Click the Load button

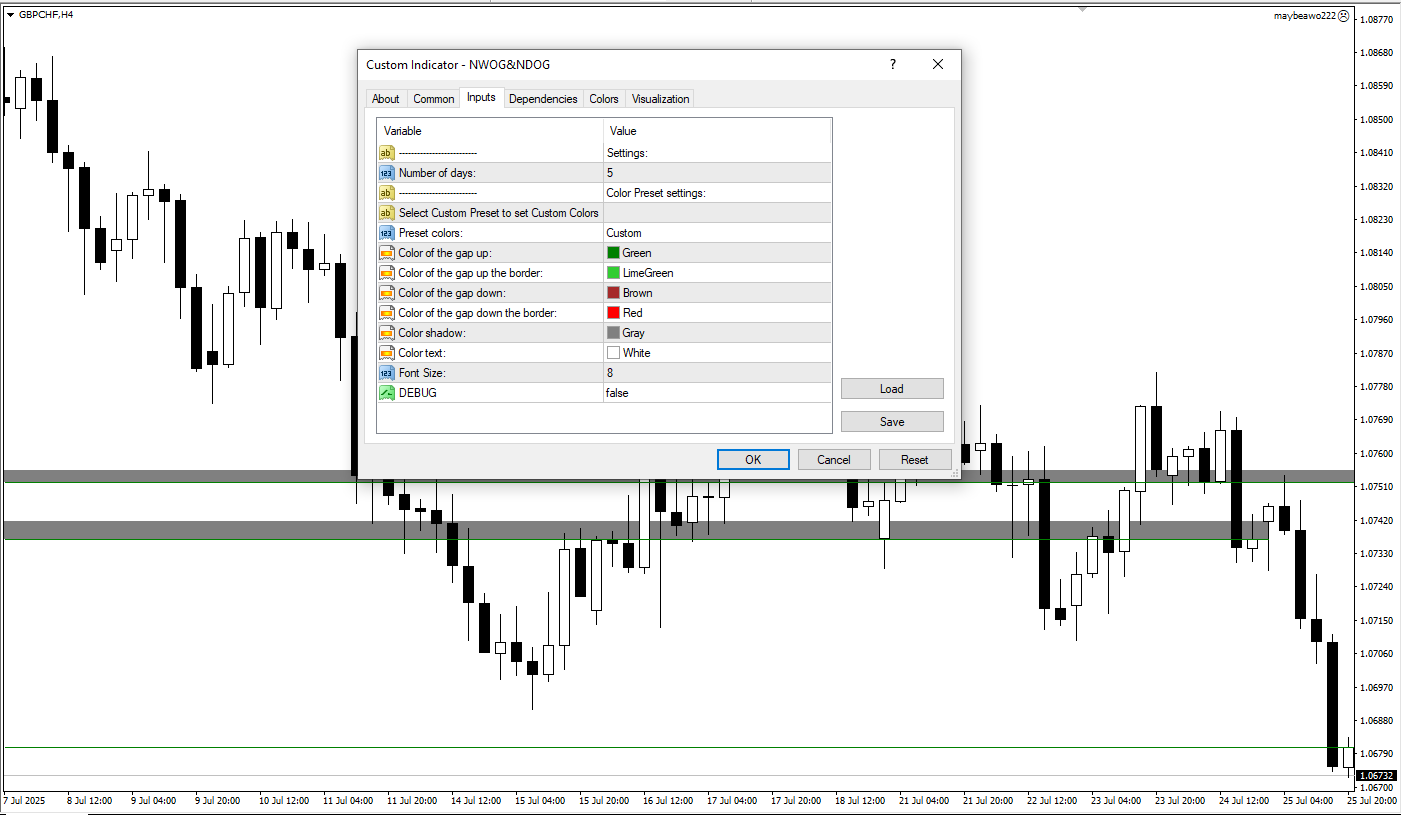click(892, 389)
